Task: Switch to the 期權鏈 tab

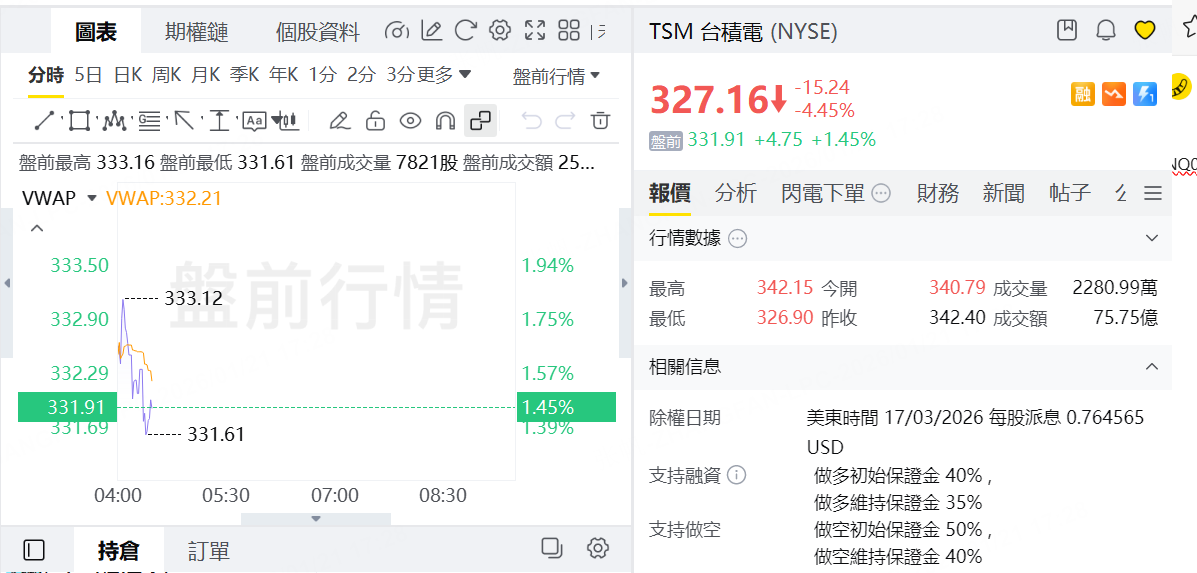Action: [x=196, y=31]
